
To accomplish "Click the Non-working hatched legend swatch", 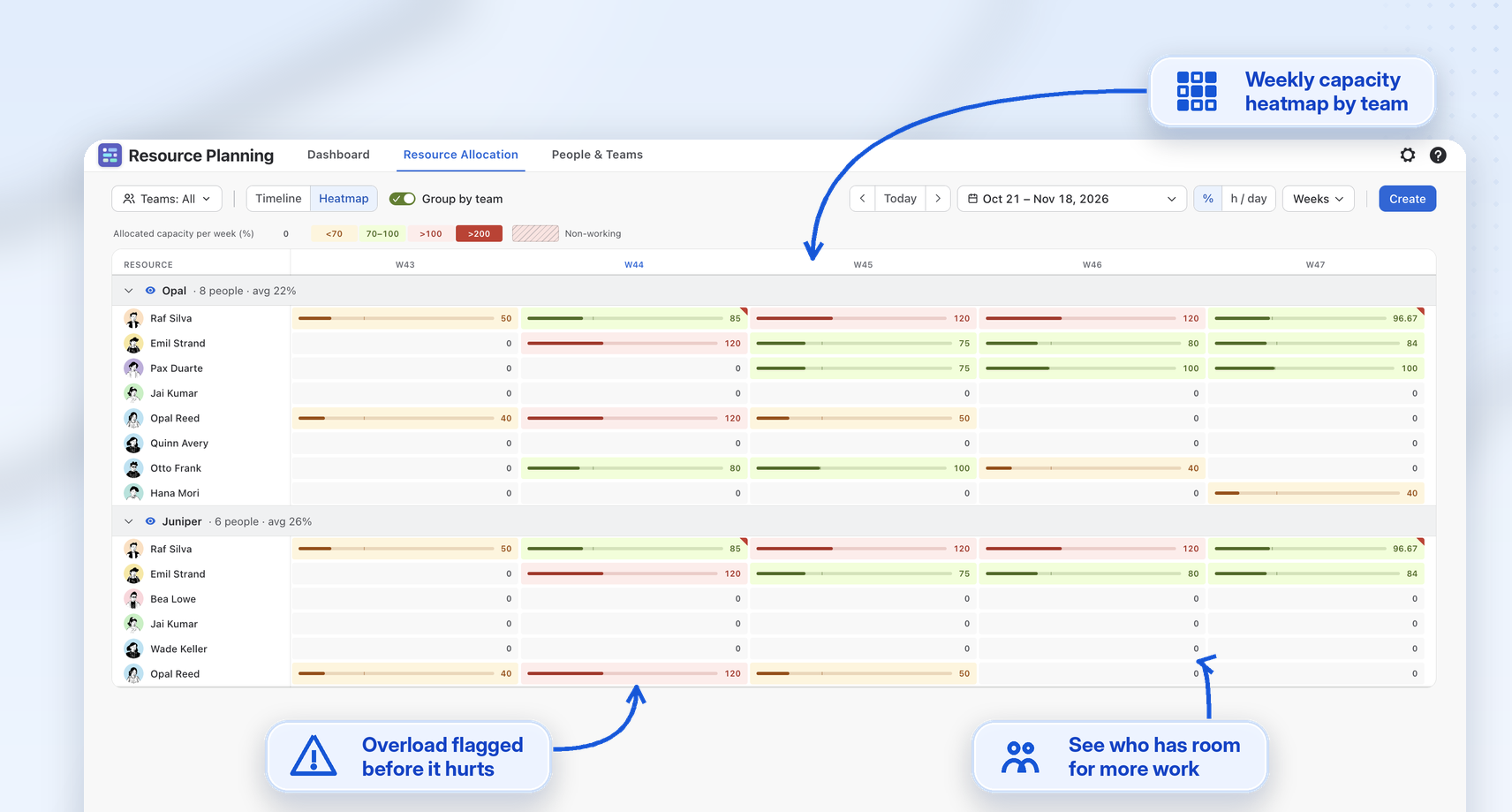I will click(x=535, y=233).
